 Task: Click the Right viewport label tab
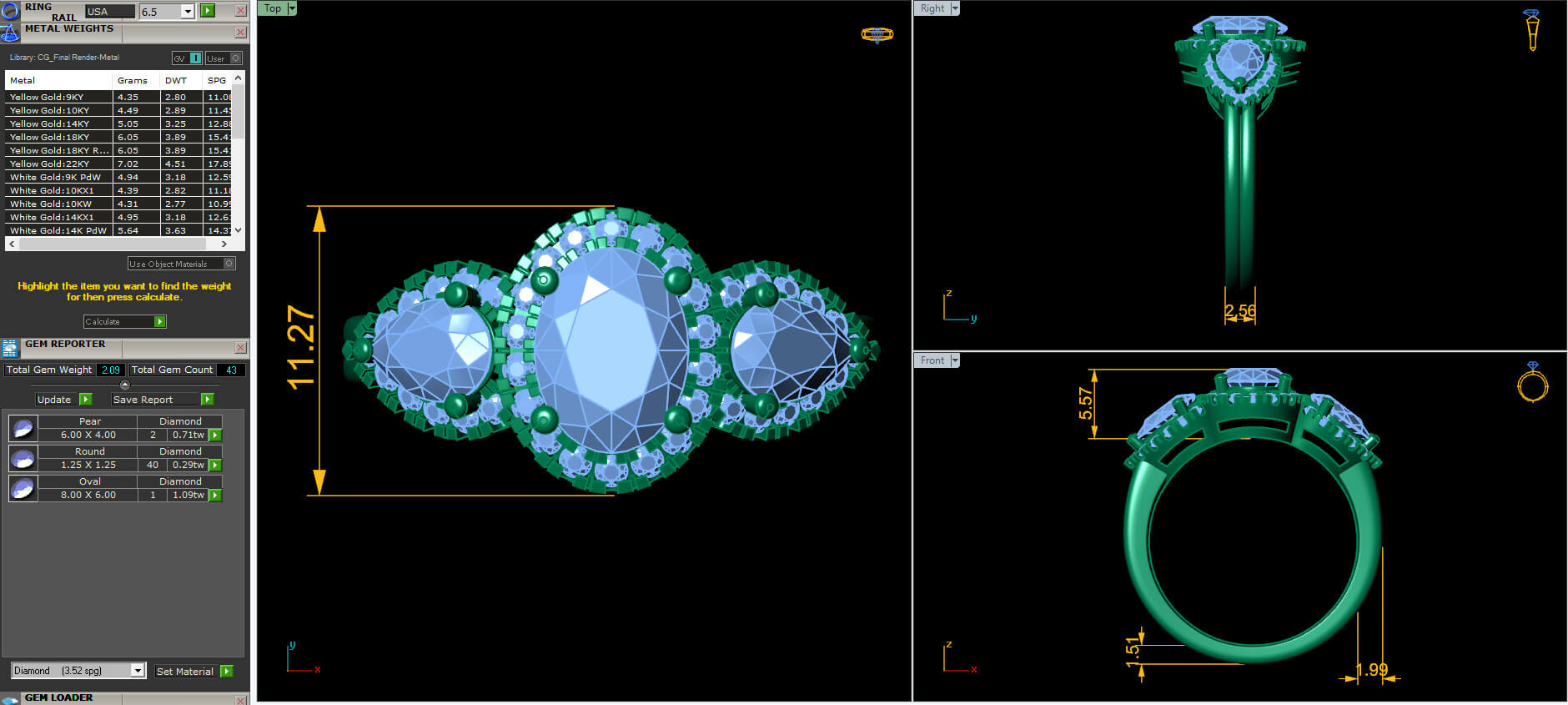[x=932, y=8]
